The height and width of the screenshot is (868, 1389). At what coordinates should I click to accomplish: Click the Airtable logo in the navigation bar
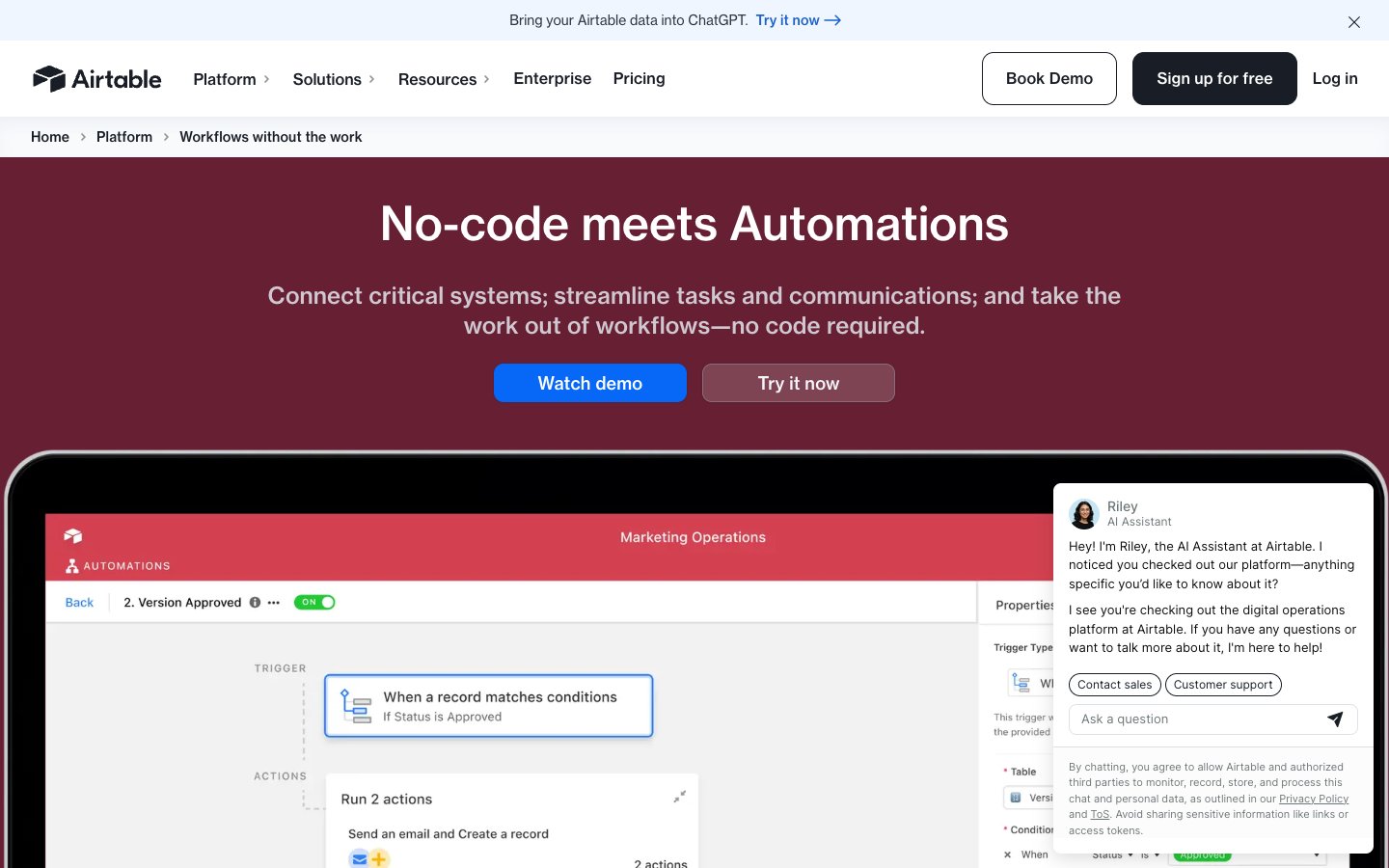tap(96, 79)
